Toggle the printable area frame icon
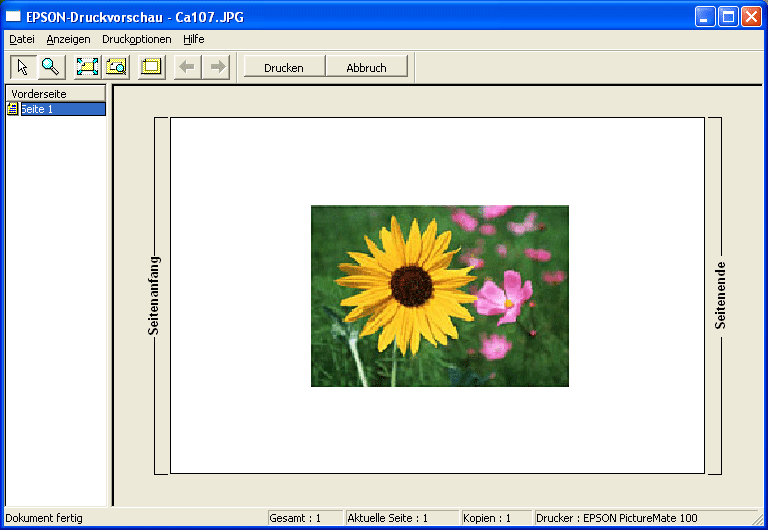Viewport: 768px width, 530px height. pos(151,67)
